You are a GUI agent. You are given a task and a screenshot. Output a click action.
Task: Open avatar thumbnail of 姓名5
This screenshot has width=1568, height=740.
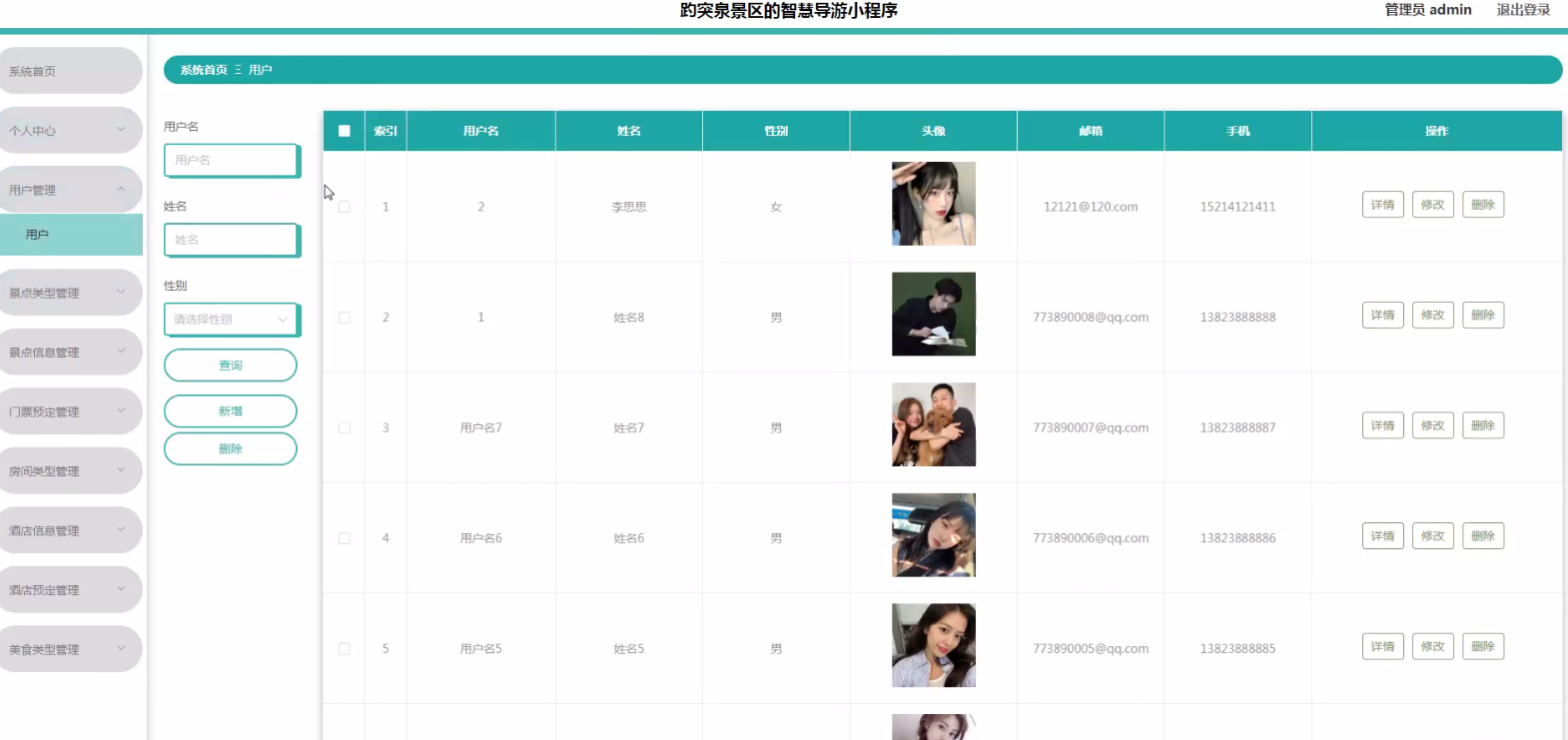[934, 645]
